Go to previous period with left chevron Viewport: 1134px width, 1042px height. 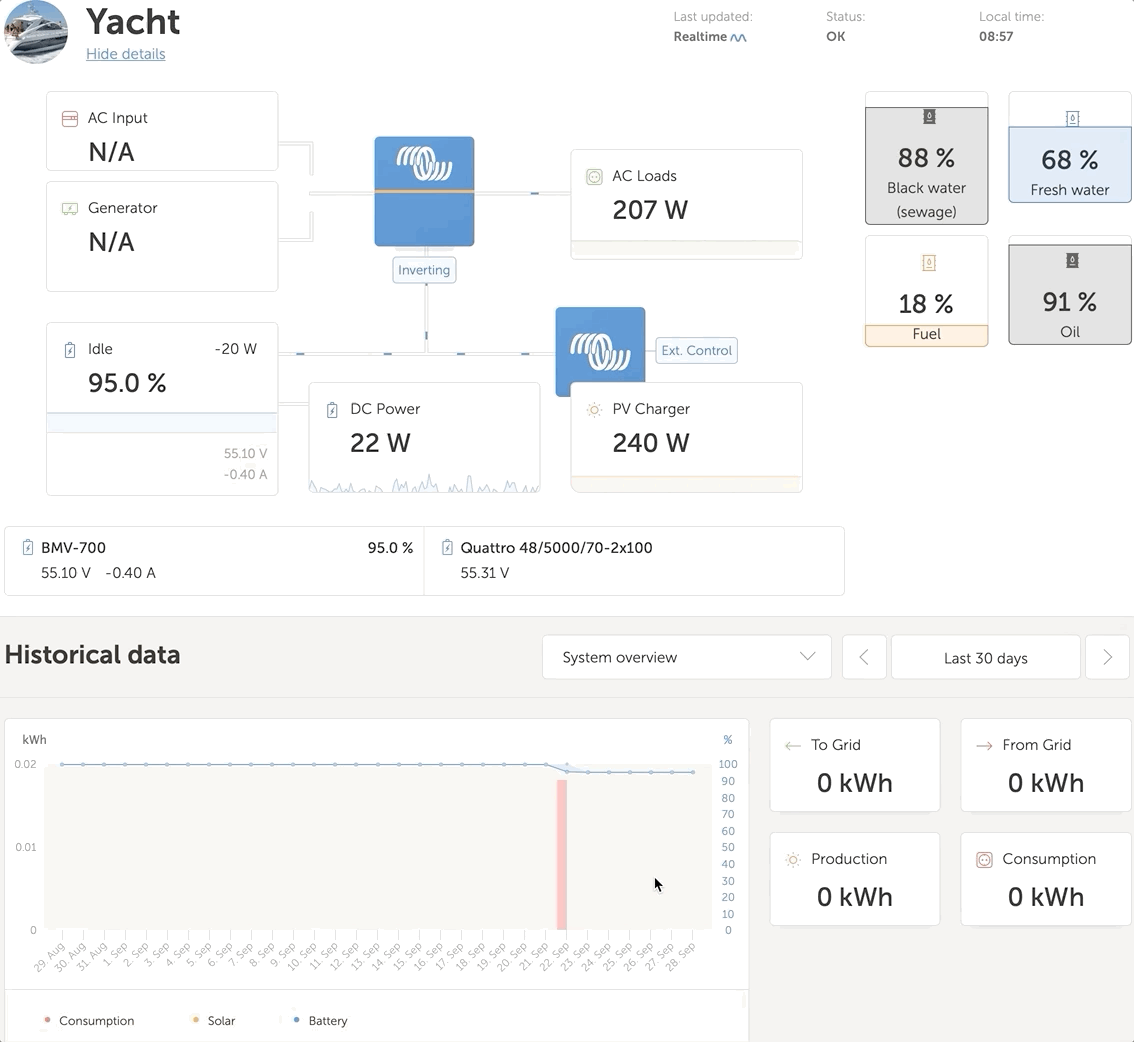point(864,657)
